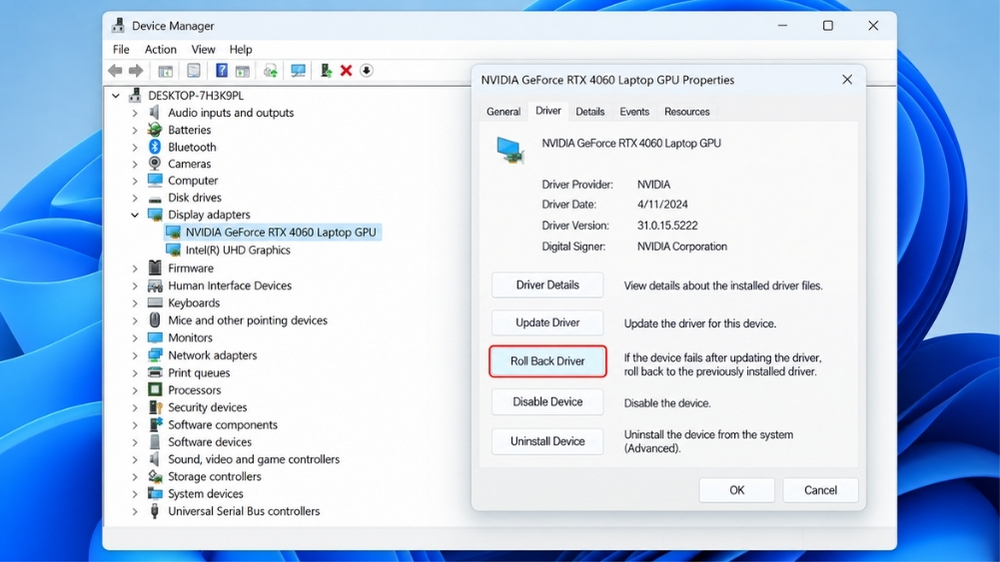Click the Print queues printer icon
The width and height of the screenshot is (1000, 562).
155,373
